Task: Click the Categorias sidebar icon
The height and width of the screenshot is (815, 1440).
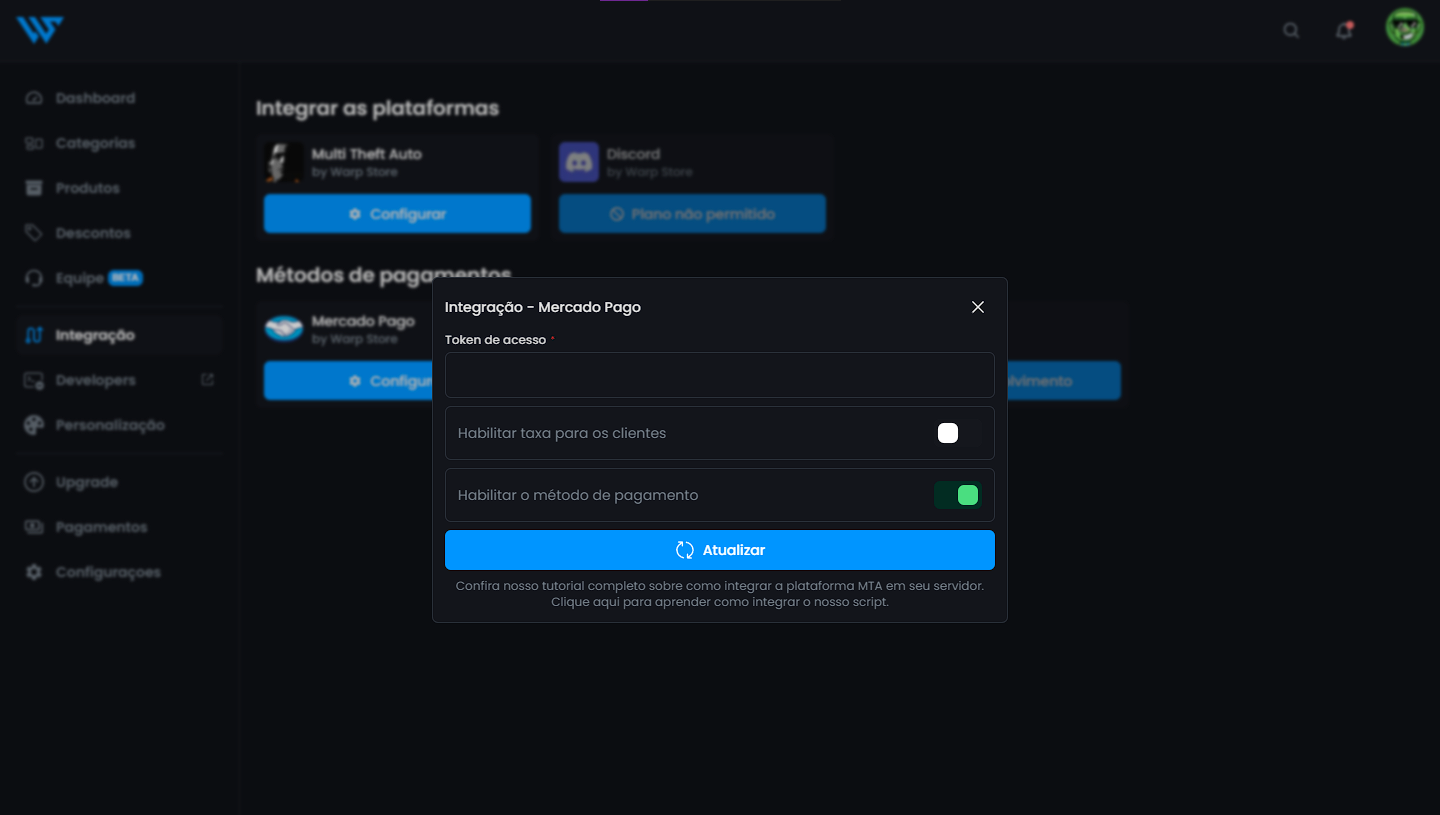Action: [x=34, y=143]
